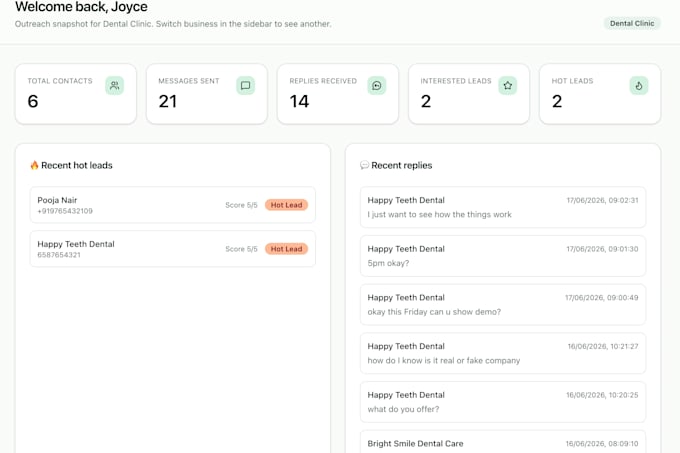Open the 'what do you offer?' reply
Screen dimensions: 680x453
tap(503, 402)
